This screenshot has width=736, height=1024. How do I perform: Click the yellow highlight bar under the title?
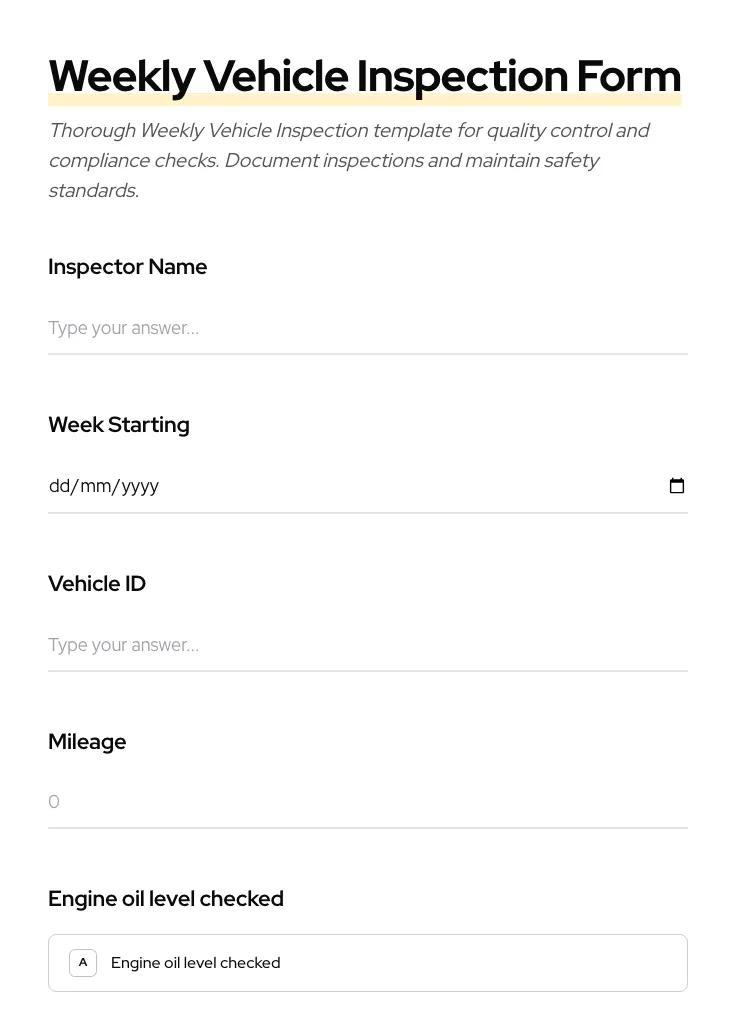[x=365, y=98]
